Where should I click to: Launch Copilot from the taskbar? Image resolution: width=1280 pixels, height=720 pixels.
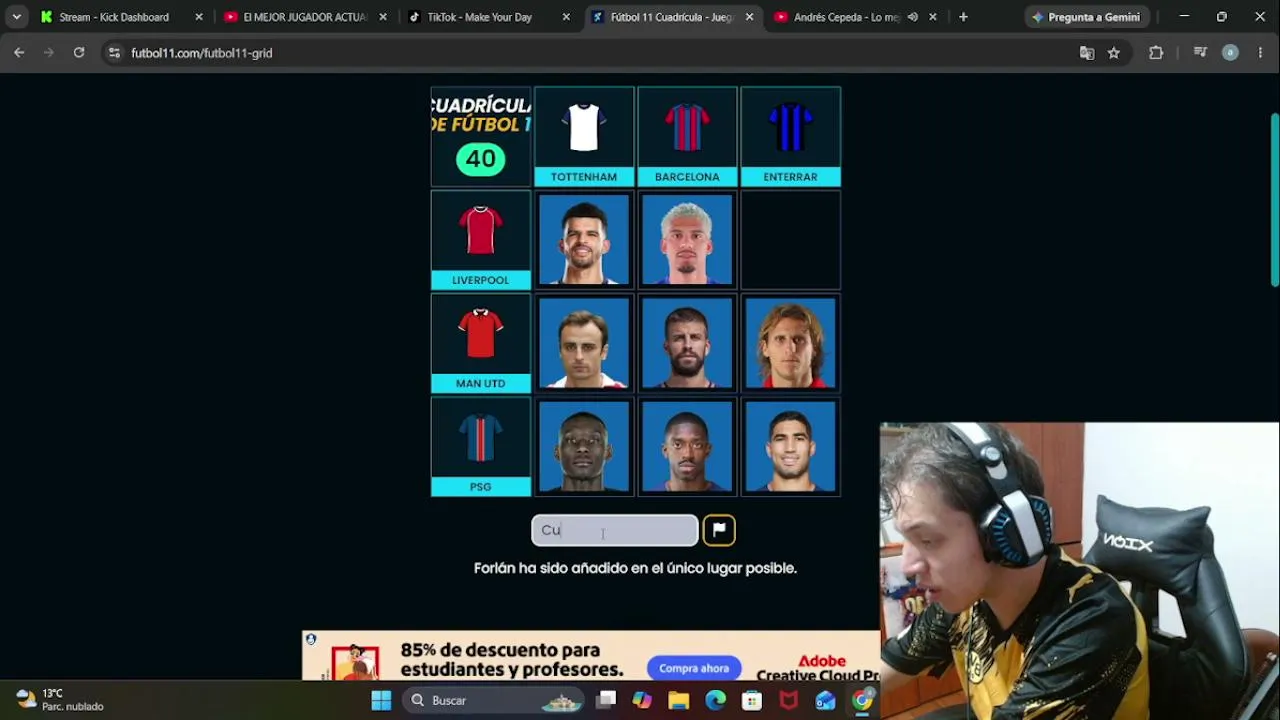[x=642, y=701]
